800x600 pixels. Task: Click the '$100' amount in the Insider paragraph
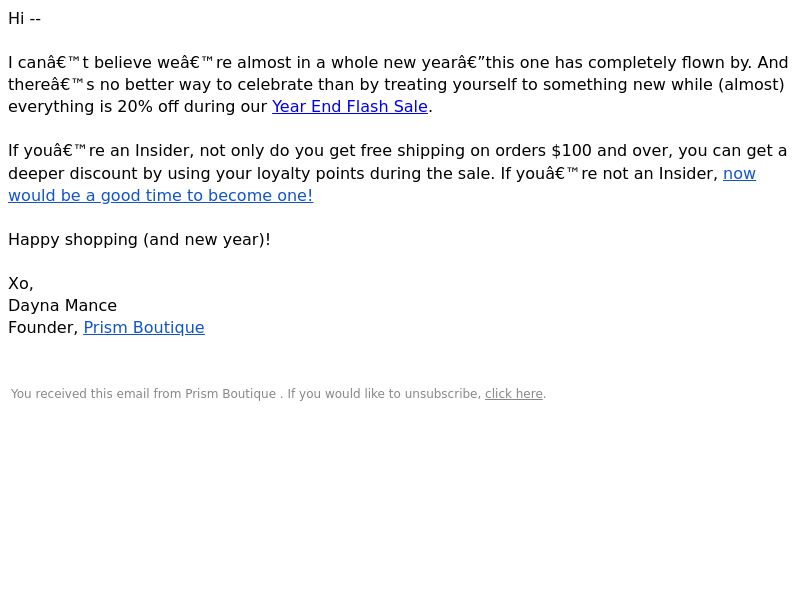(x=571, y=151)
